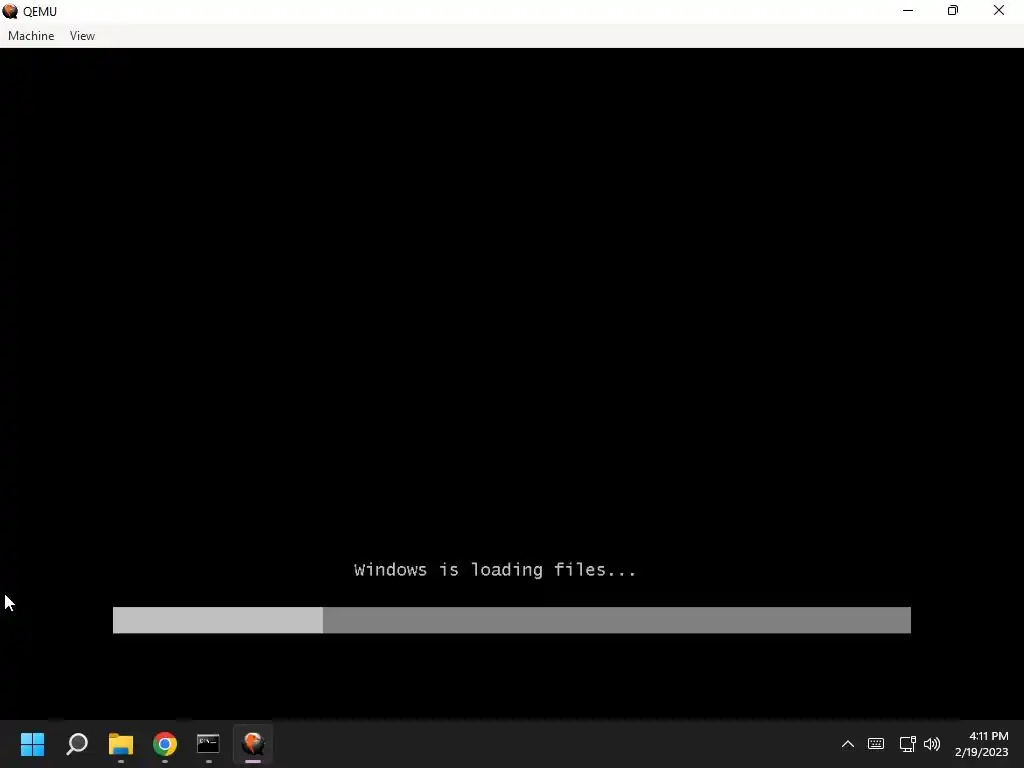Restore down the QEMU window
The image size is (1024, 768).
pyautogui.click(x=953, y=10)
